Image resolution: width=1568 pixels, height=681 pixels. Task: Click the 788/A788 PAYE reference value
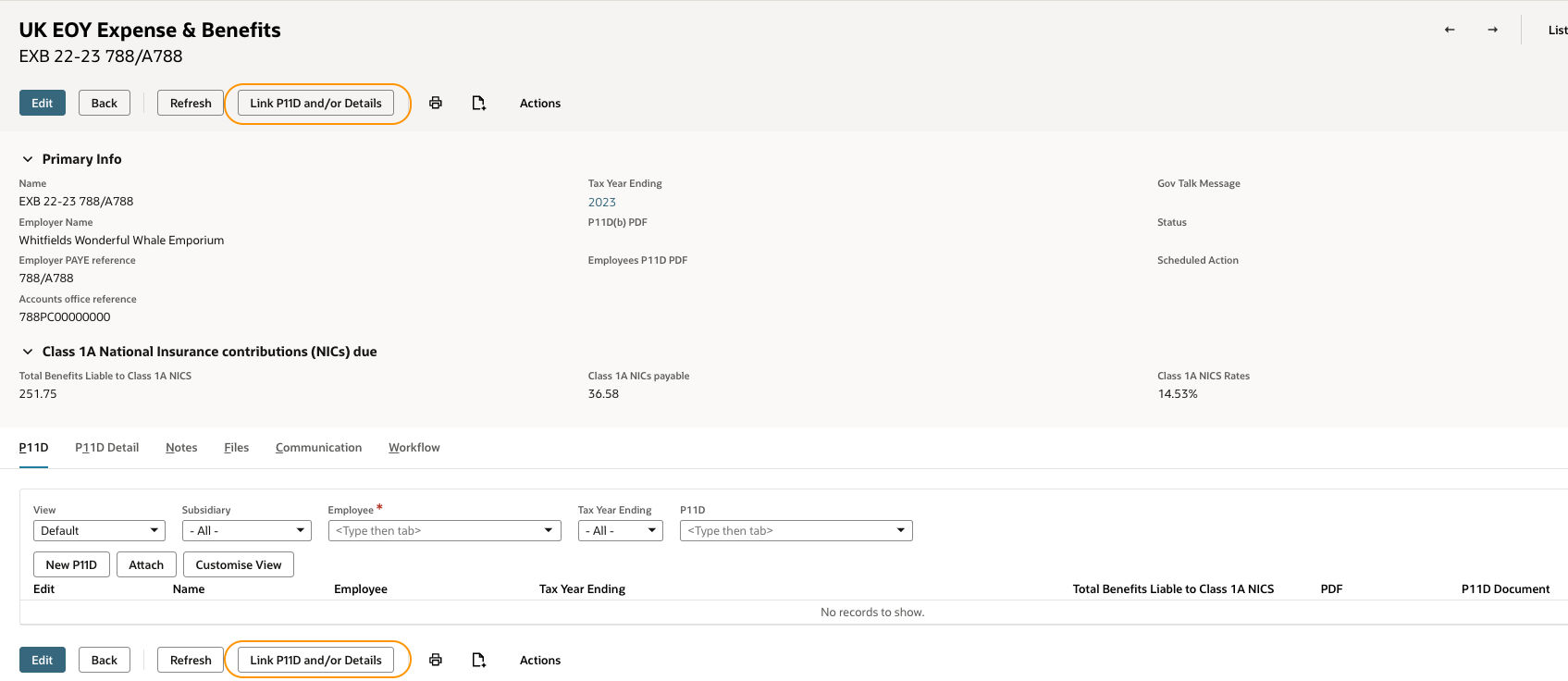click(x=46, y=278)
